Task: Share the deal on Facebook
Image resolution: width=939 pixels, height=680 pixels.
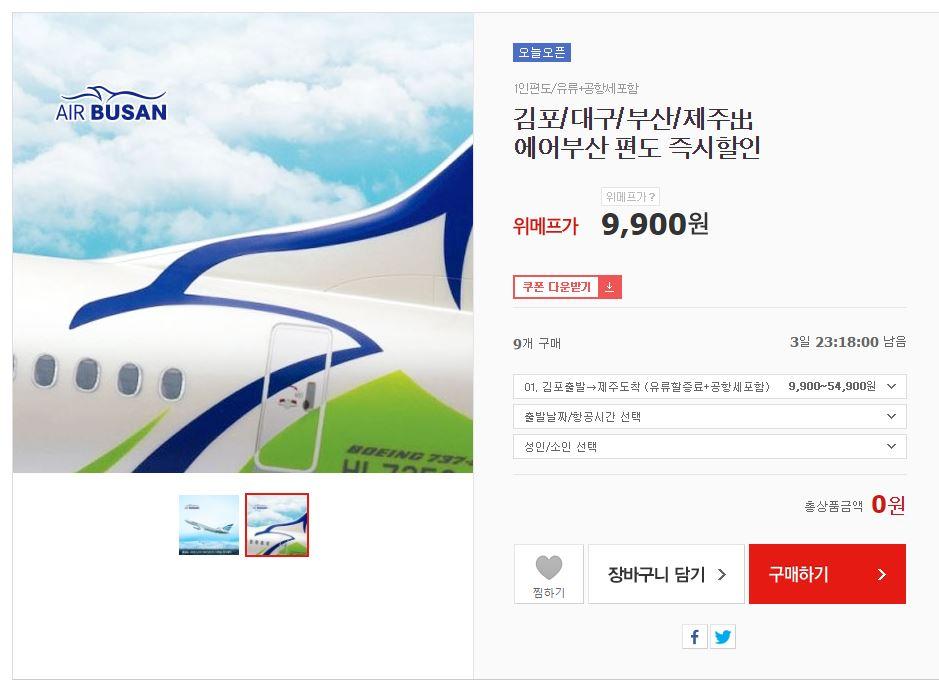Action: tap(695, 636)
